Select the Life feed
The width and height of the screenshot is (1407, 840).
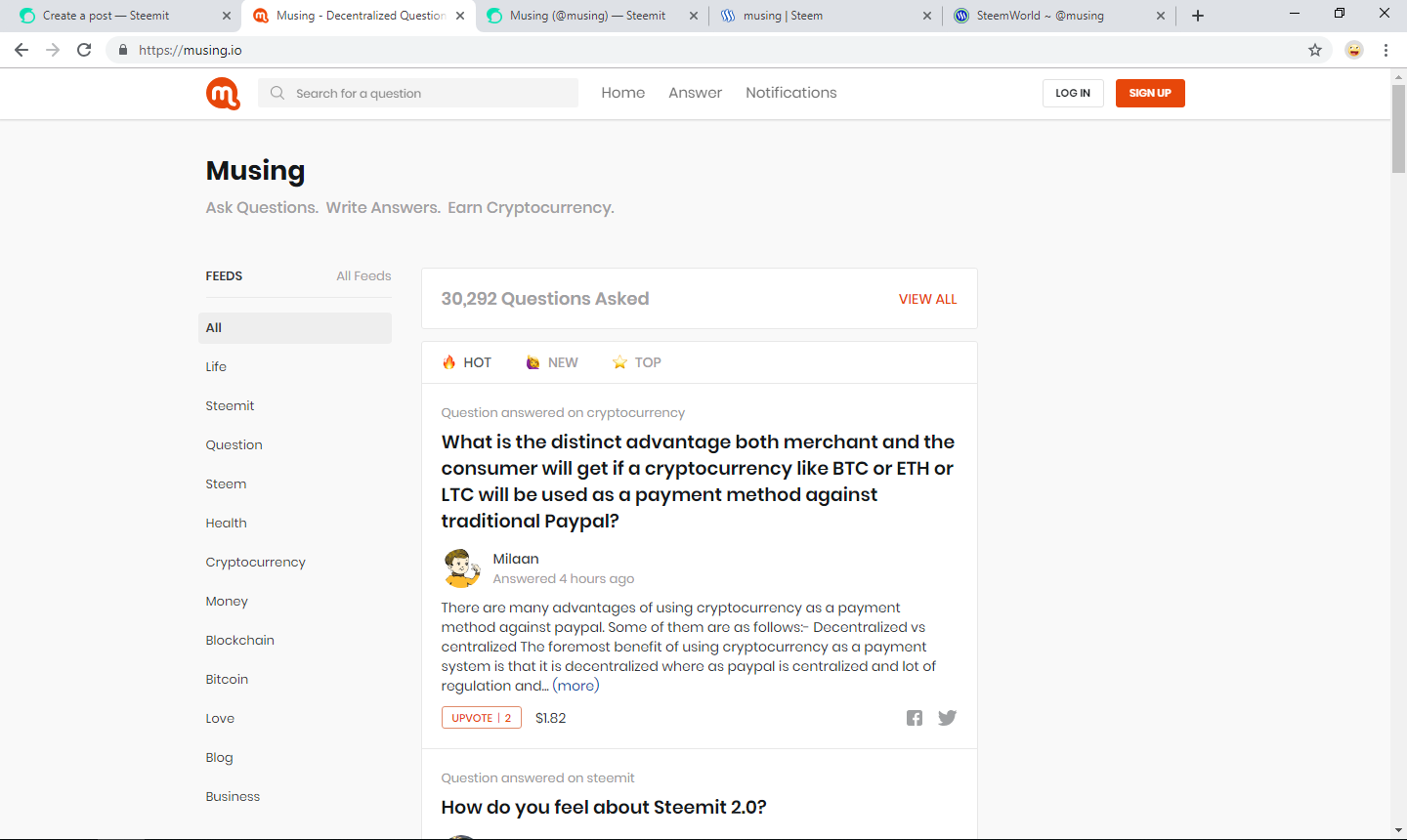pos(216,367)
